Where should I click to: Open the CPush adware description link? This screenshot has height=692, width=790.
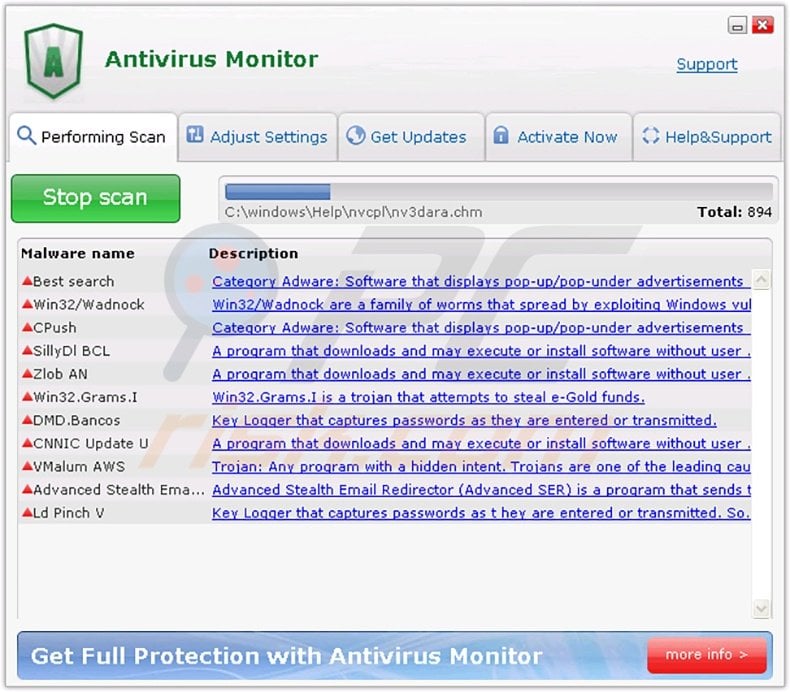coord(481,328)
